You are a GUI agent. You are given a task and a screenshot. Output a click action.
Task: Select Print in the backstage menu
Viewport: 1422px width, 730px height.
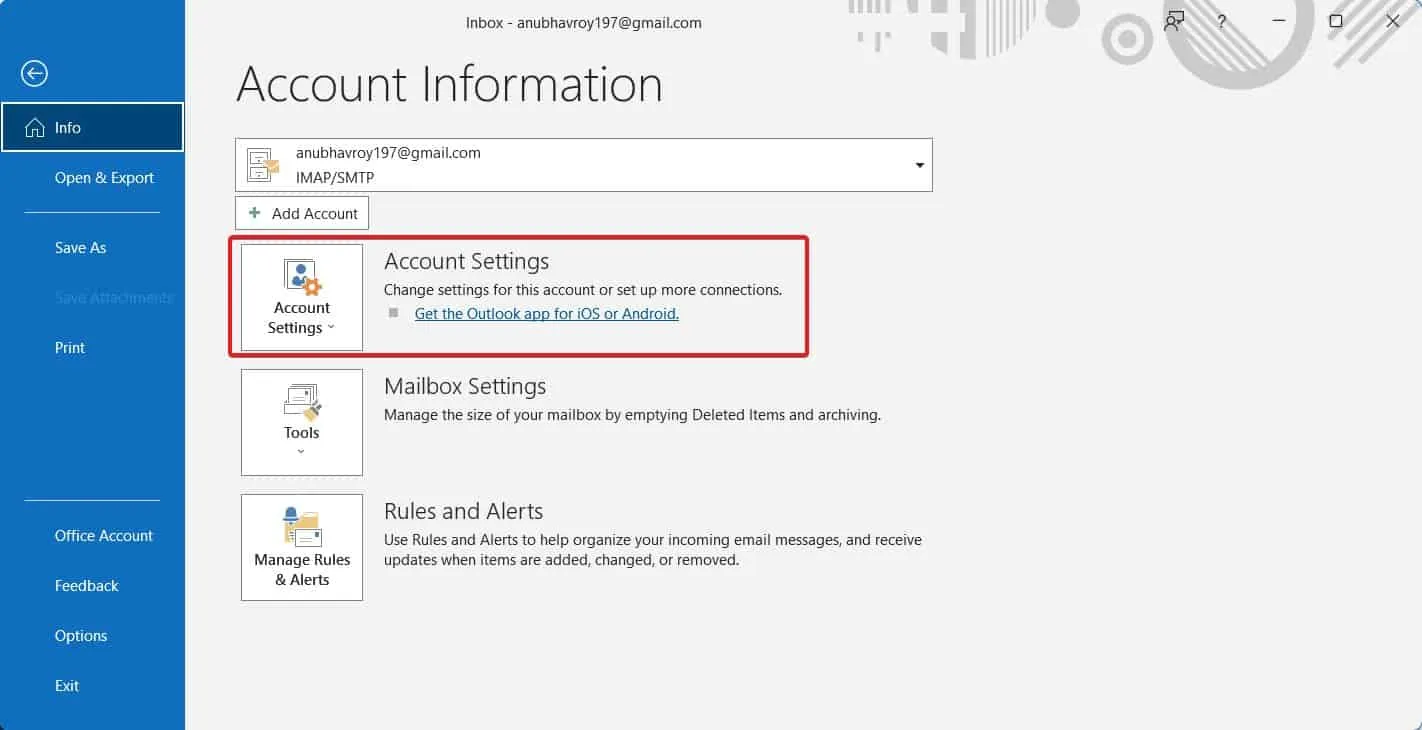[70, 348]
